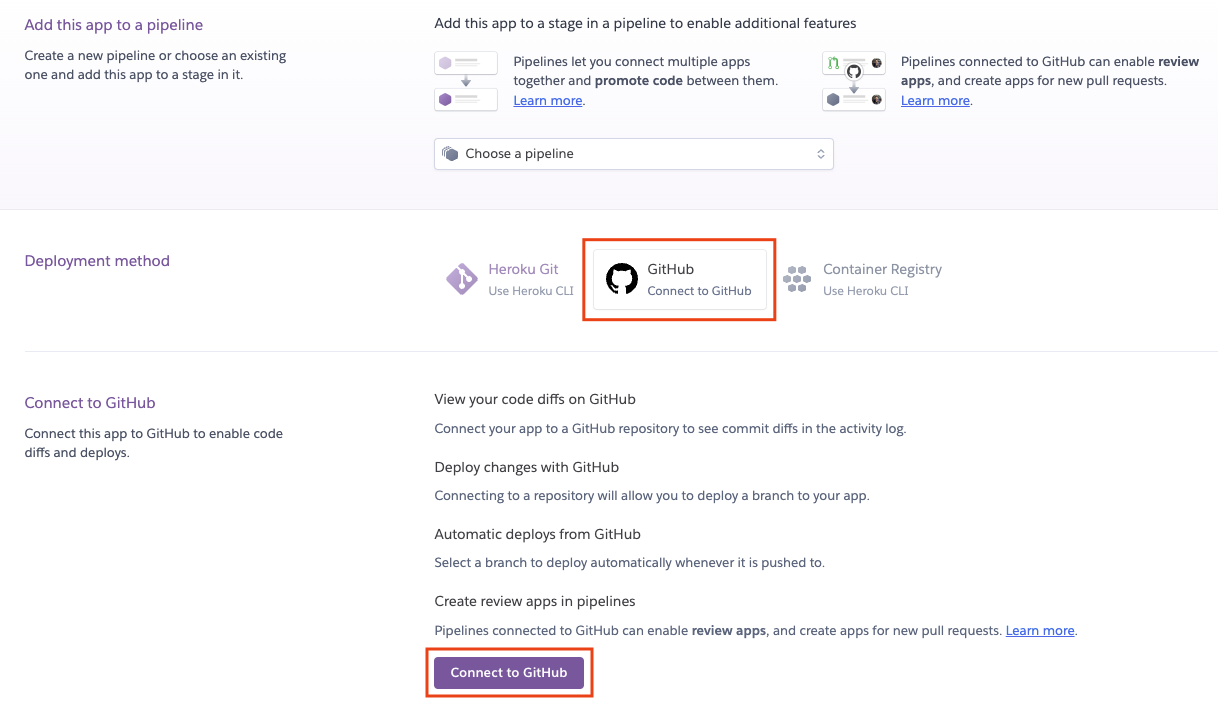Click the dropdown arrows of pipeline selector
The image size is (1218, 716).
click(821, 154)
